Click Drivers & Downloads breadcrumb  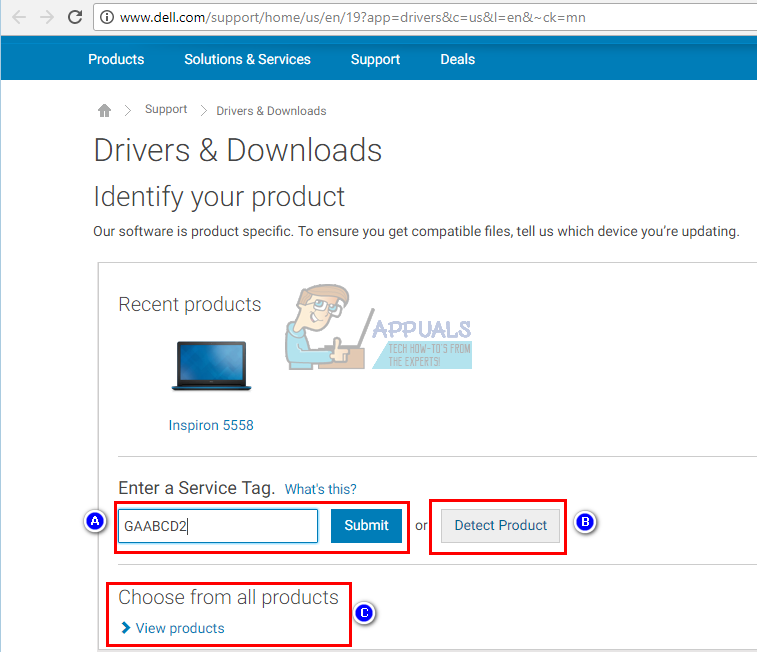271,111
